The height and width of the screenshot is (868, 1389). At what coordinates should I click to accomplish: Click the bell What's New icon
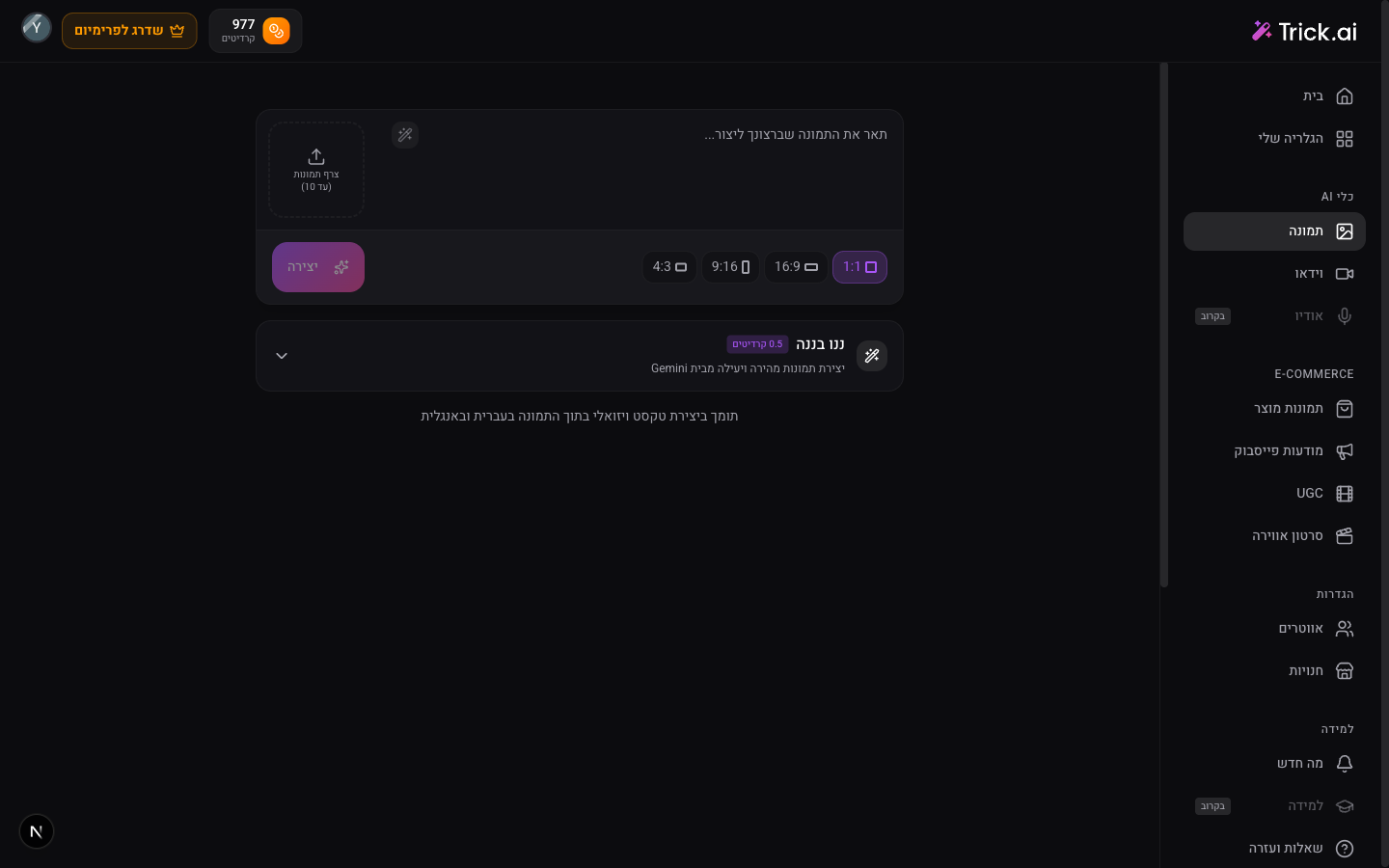tap(1345, 764)
